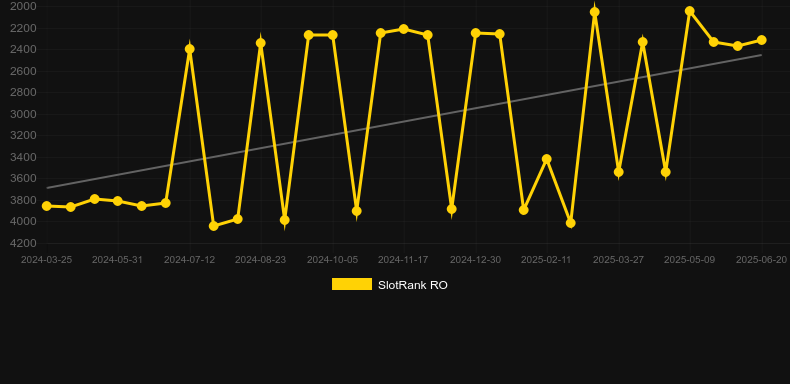Image resolution: width=790 pixels, height=384 pixels.
Task: Select the data point above 2025-03-27
Action: pyautogui.click(x=642, y=42)
